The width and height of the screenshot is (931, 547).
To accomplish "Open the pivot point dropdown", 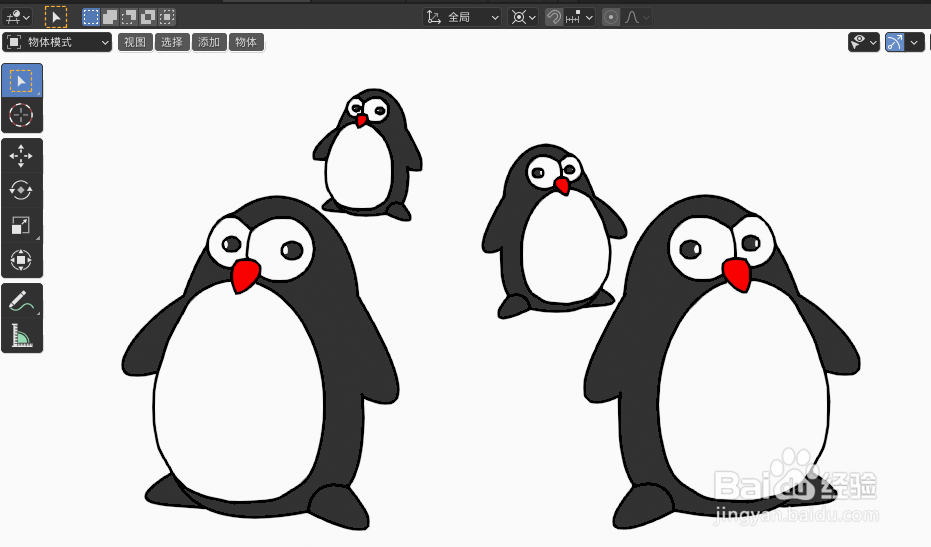I will click(x=523, y=17).
